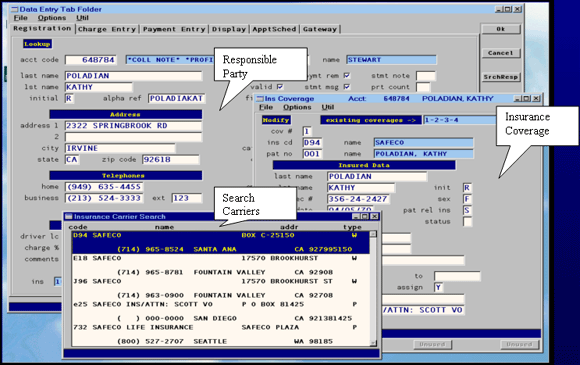Click scroll down arrow in carrier list
This screenshot has width=580, height=365.
[373, 343]
